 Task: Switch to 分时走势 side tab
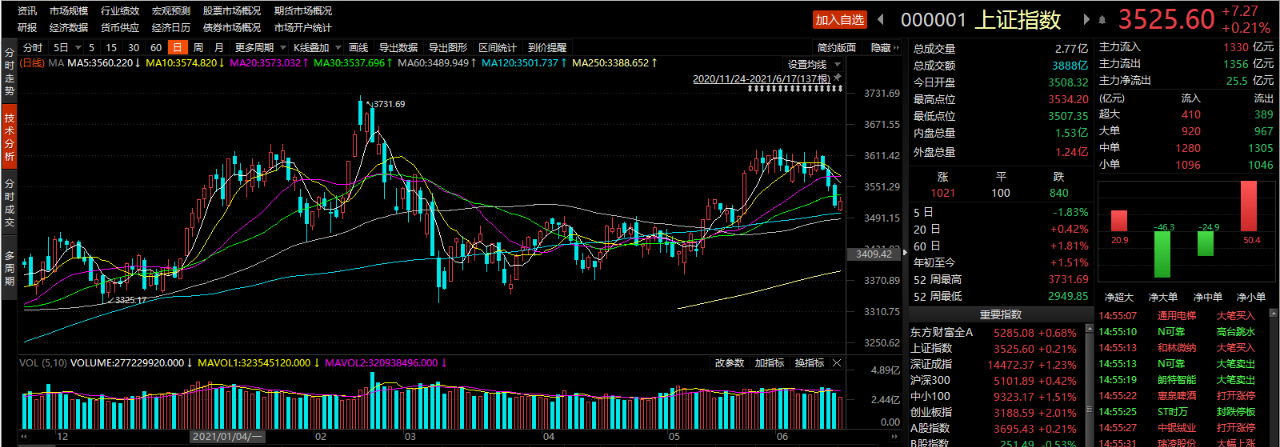tap(8, 71)
